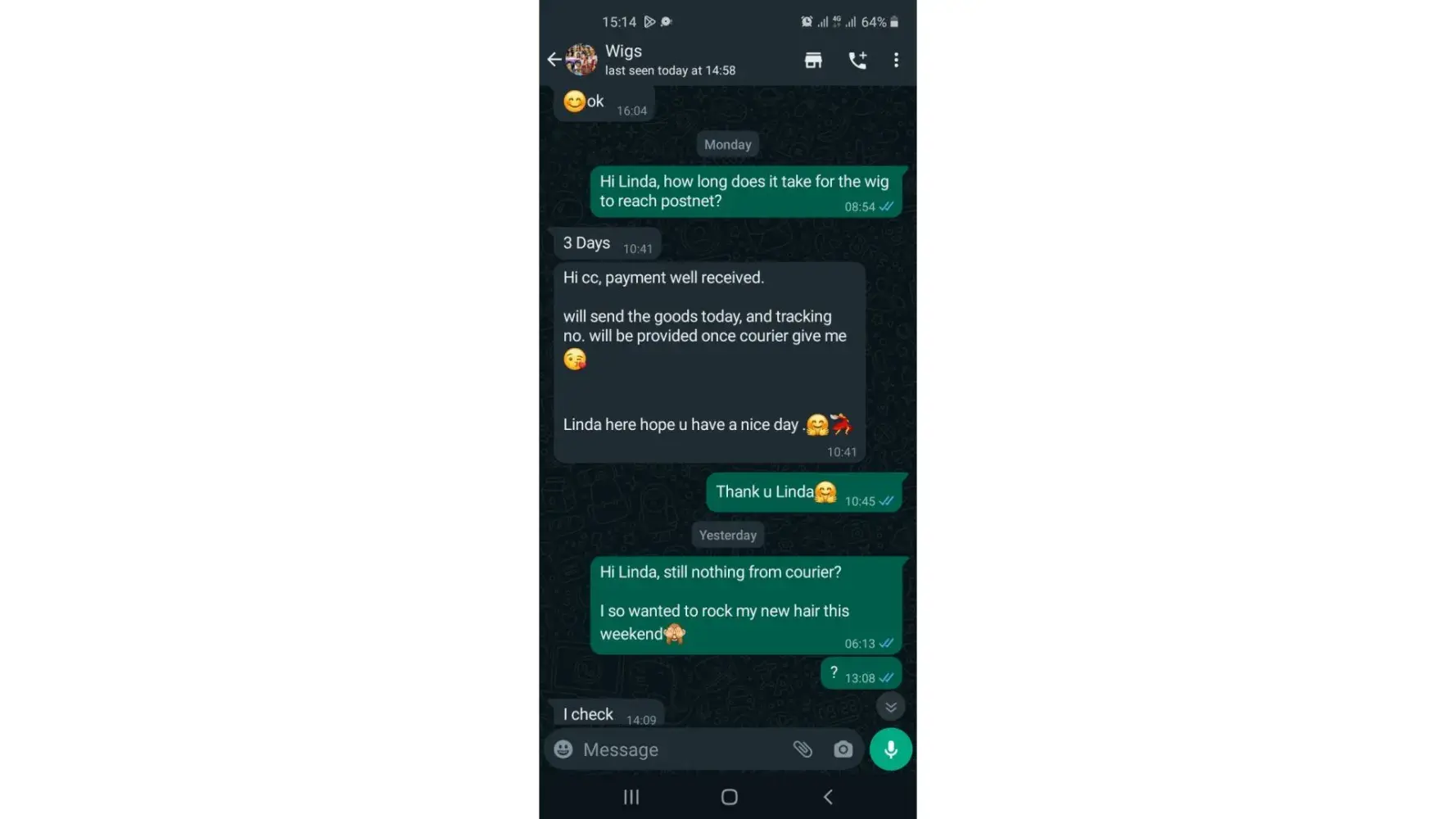The image size is (1456, 819).
Task: Select the '3 Days' message bubble
Action: (607, 244)
